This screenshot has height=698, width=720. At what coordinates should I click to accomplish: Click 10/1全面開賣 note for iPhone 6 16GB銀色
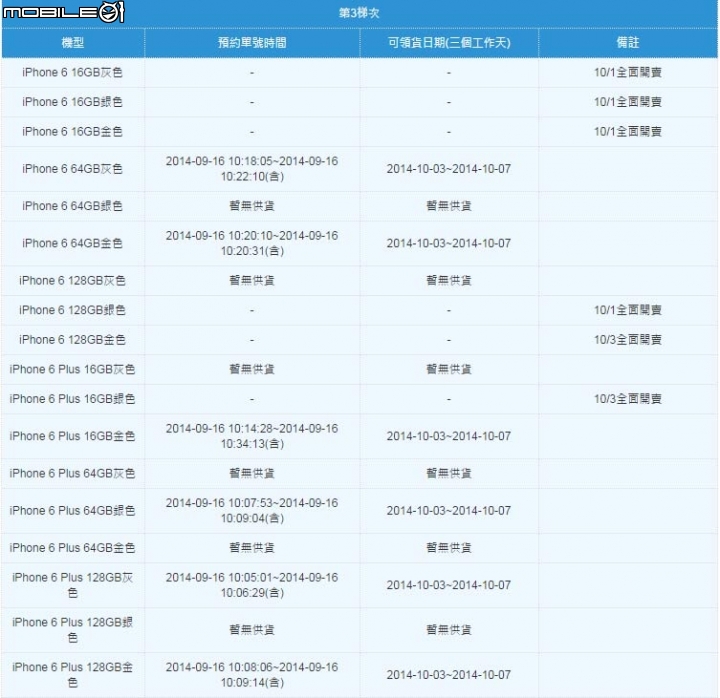coord(628,102)
